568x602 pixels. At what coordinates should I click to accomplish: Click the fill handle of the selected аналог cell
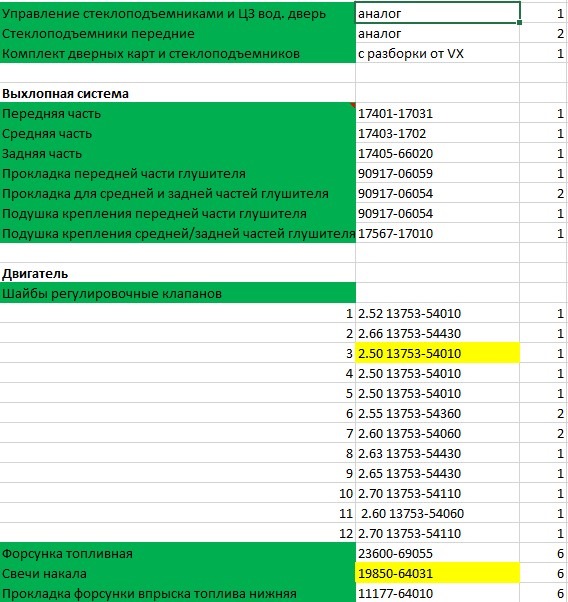tap(519, 23)
